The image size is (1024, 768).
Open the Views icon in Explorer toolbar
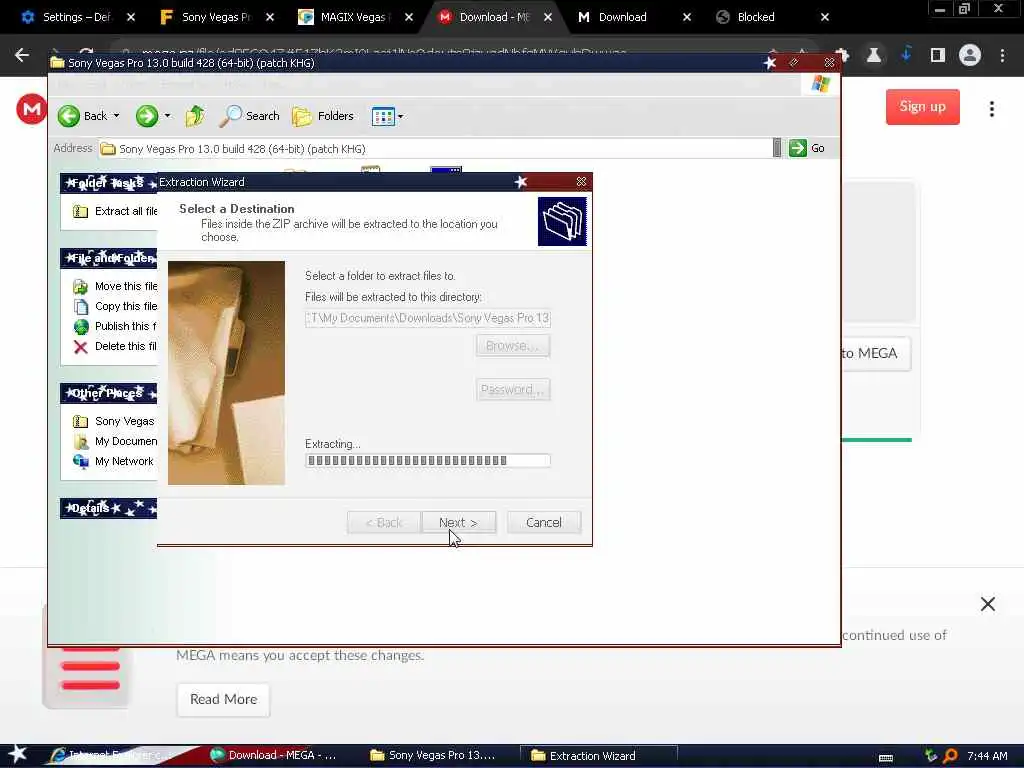pyautogui.click(x=383, y=116)
